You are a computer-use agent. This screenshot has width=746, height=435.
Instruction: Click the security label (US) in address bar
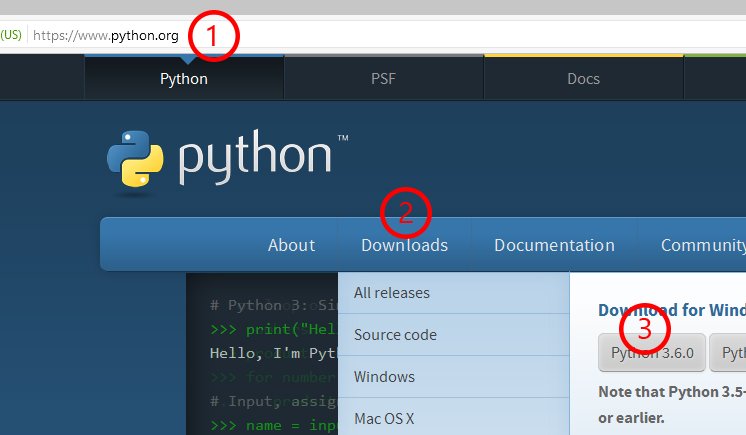(11, 35)
